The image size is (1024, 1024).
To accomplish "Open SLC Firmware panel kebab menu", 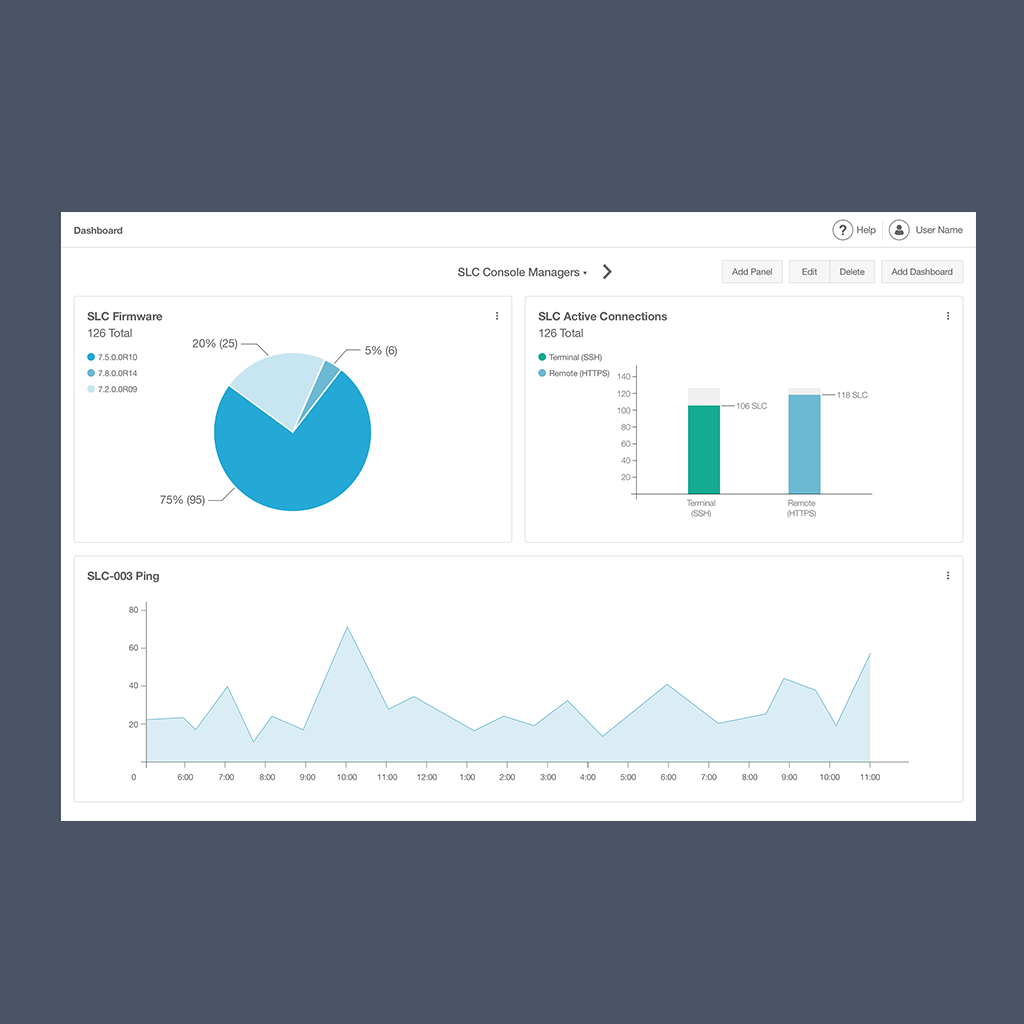I will pyautogui.click(x=497, y=316).
